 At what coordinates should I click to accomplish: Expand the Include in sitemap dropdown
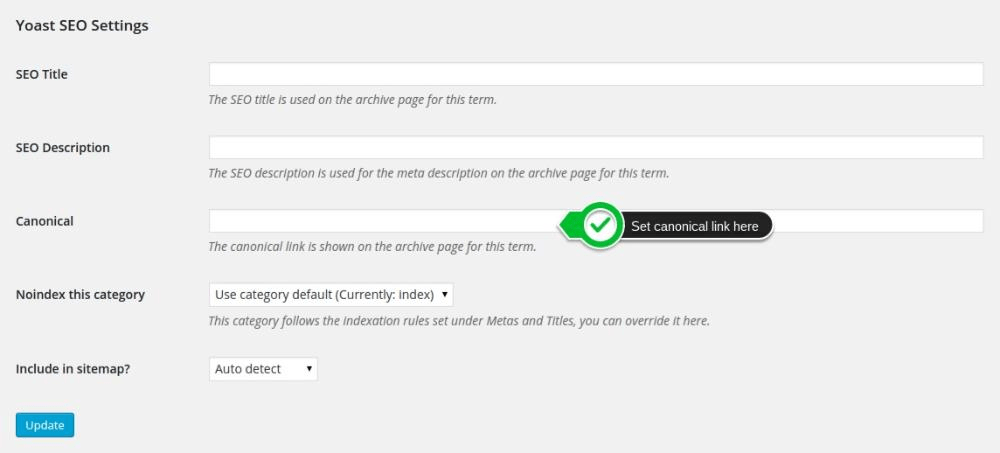263,369
